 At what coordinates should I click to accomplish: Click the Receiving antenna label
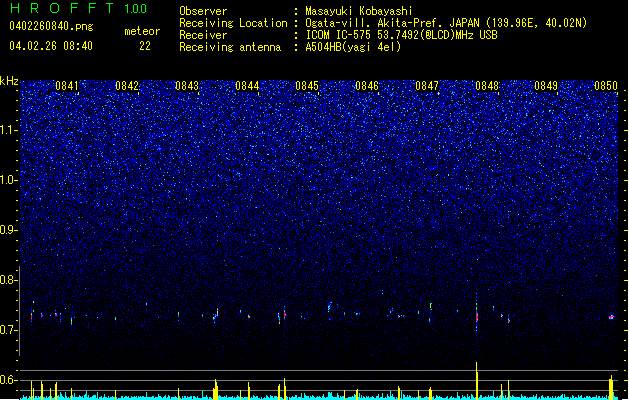coord(230,47)
